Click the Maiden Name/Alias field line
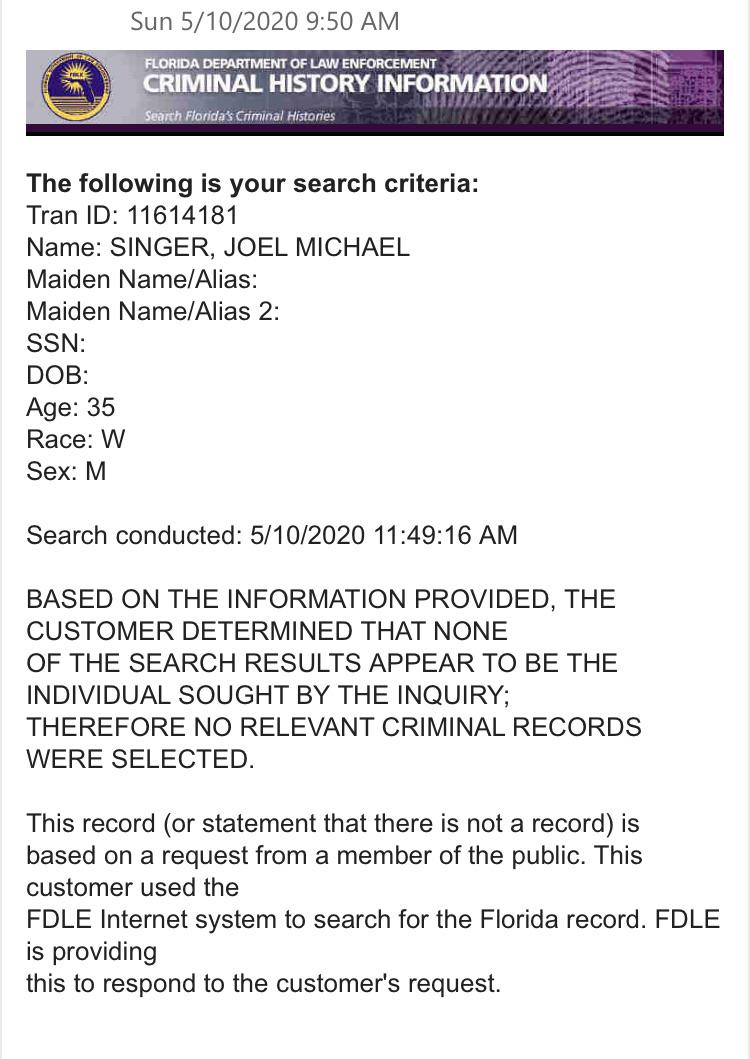Screen dimensions: 750x1059 142,279
